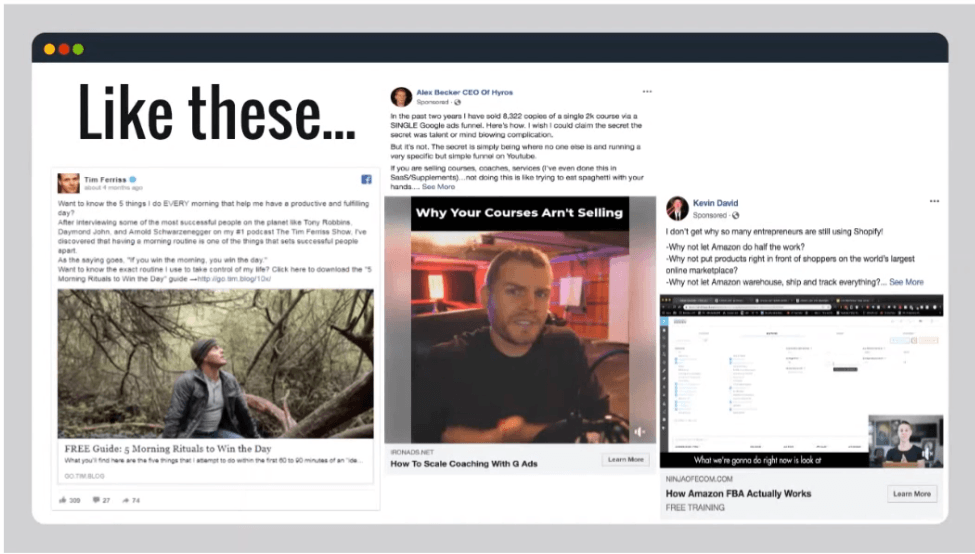Click the like icon with 309
The height and width of the screenshot is (554, 975).
click(x=63, y=500)
